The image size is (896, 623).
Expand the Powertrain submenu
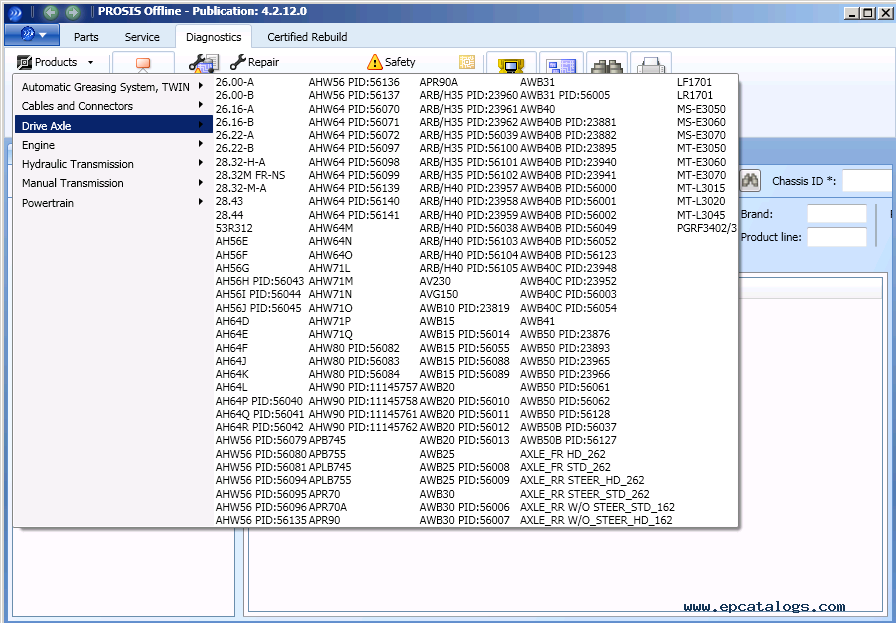click(x=113, y=203)
